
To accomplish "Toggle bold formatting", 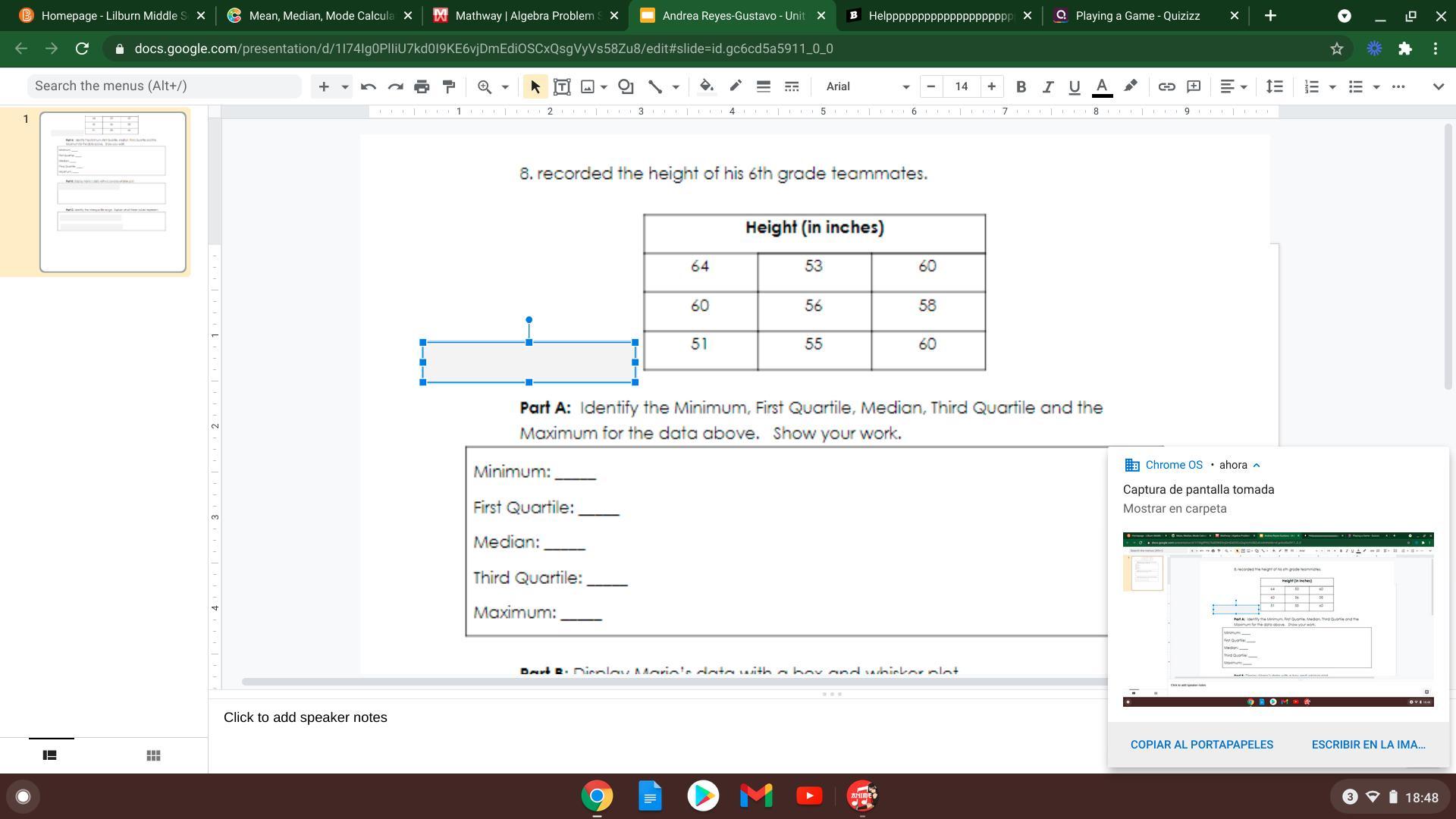I will (x=1021, y=86).
